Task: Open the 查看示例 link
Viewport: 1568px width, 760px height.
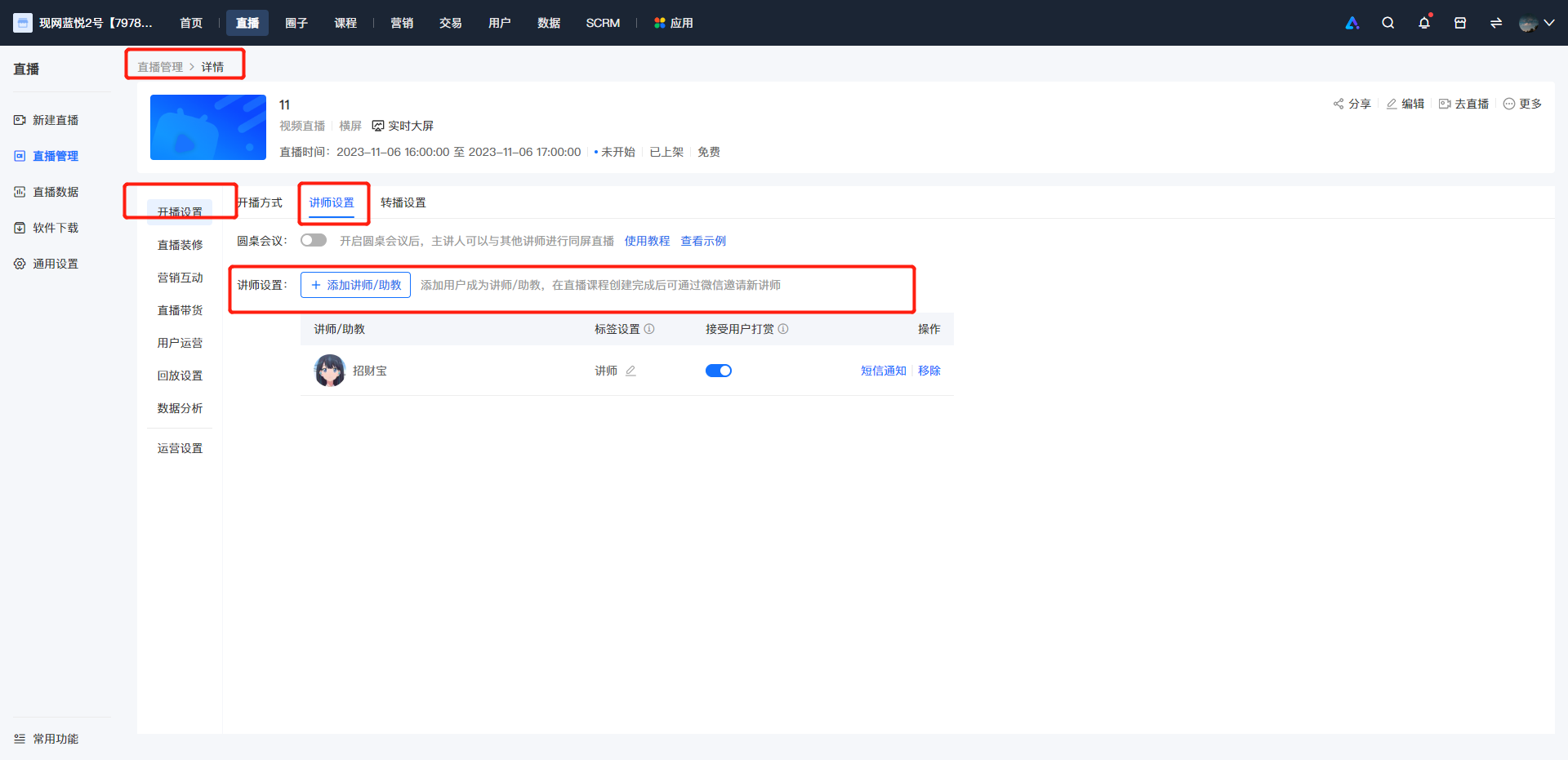Action: 703,241
